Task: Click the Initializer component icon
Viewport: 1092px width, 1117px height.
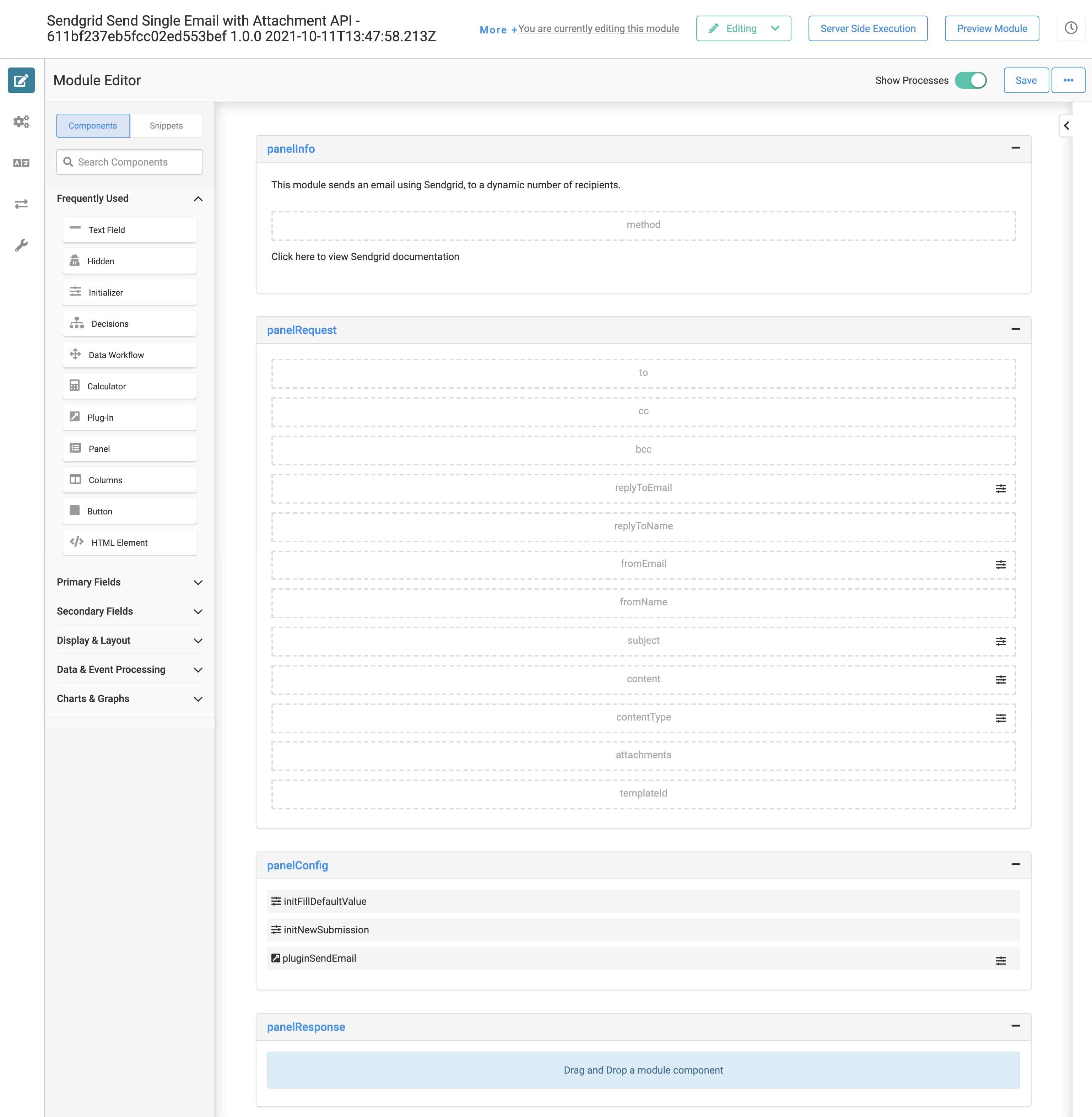Action: pyautogui.click(x=75, y=292)
